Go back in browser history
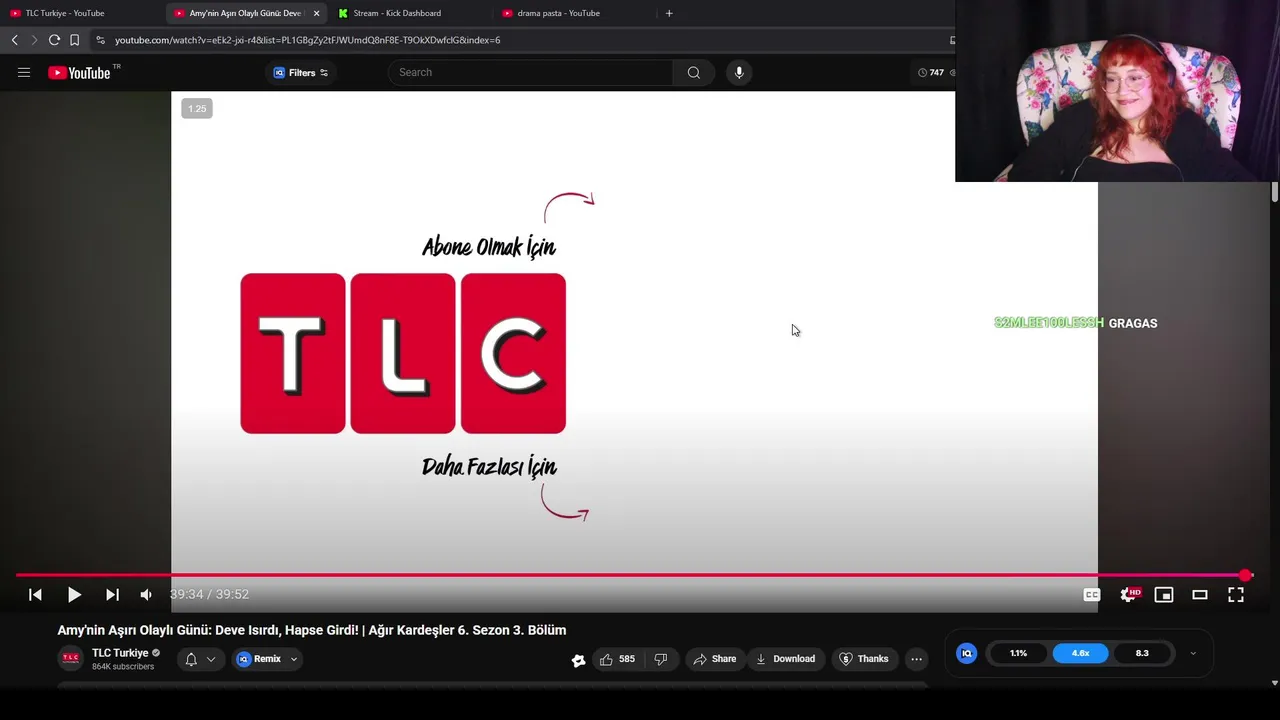 (x=14, y=40)
